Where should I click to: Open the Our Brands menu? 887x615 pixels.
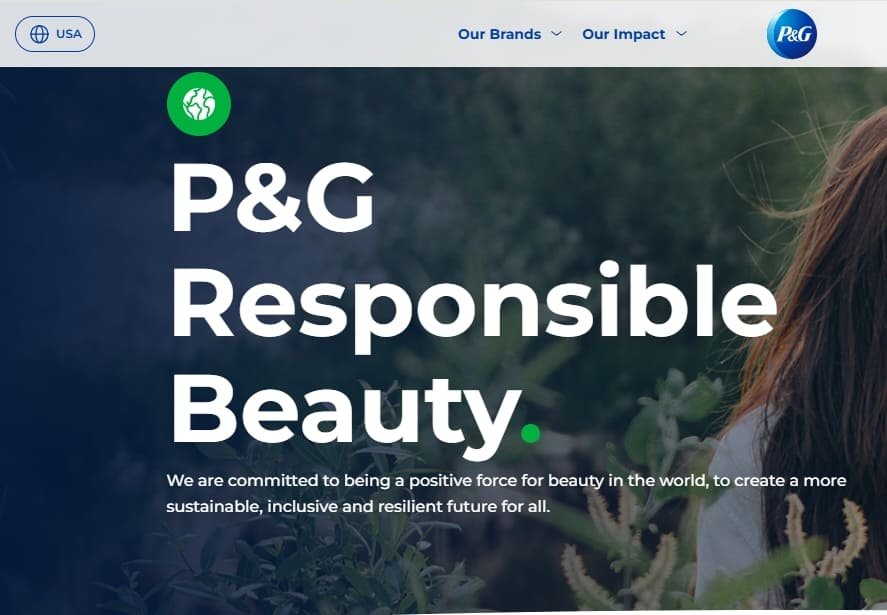[499, 34]
